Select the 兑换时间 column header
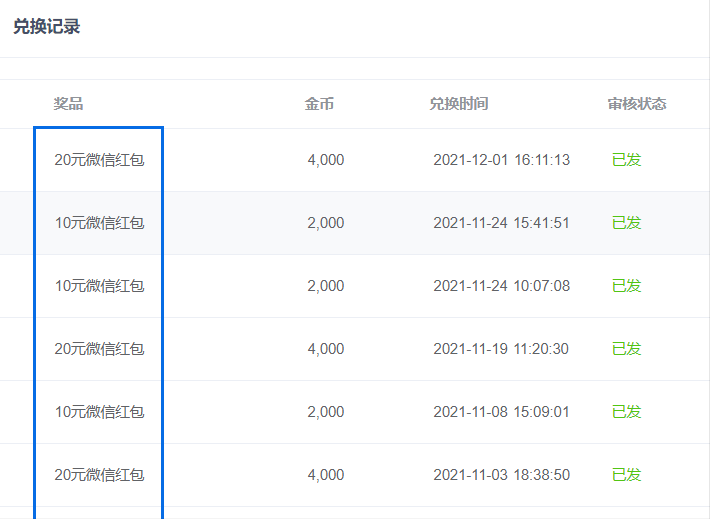This screenshot has height=519, width=710. click(x=458, y=104)
